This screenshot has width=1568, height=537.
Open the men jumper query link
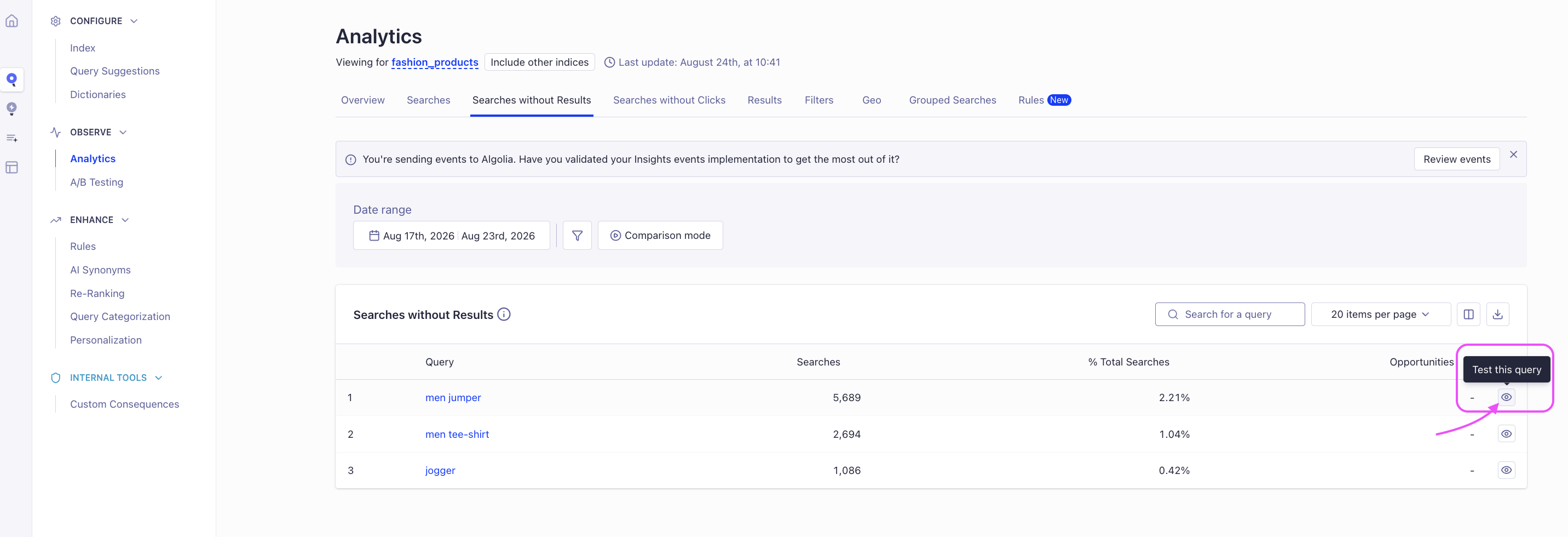coord(453,397)
